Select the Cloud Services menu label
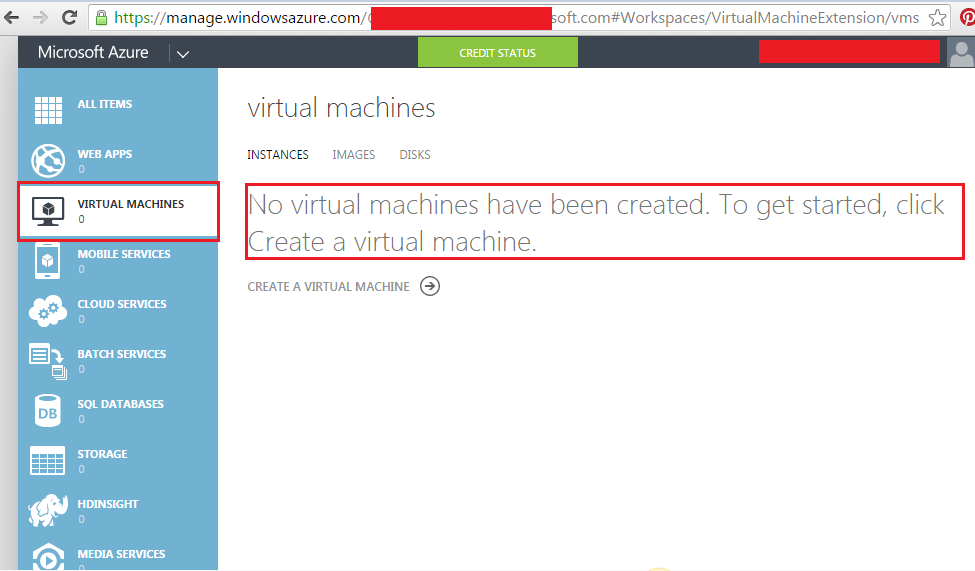 [122, 304]
